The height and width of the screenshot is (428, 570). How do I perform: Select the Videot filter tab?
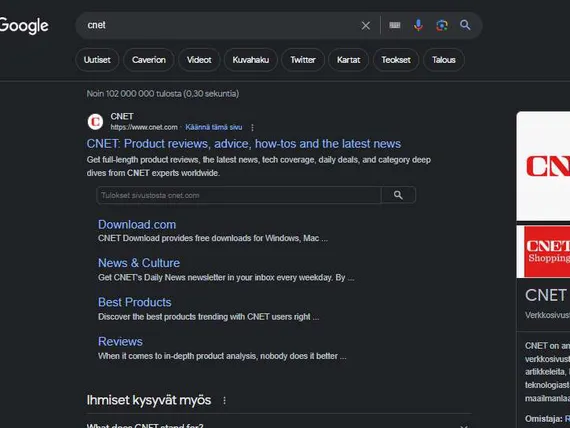[x=199, y=60]
